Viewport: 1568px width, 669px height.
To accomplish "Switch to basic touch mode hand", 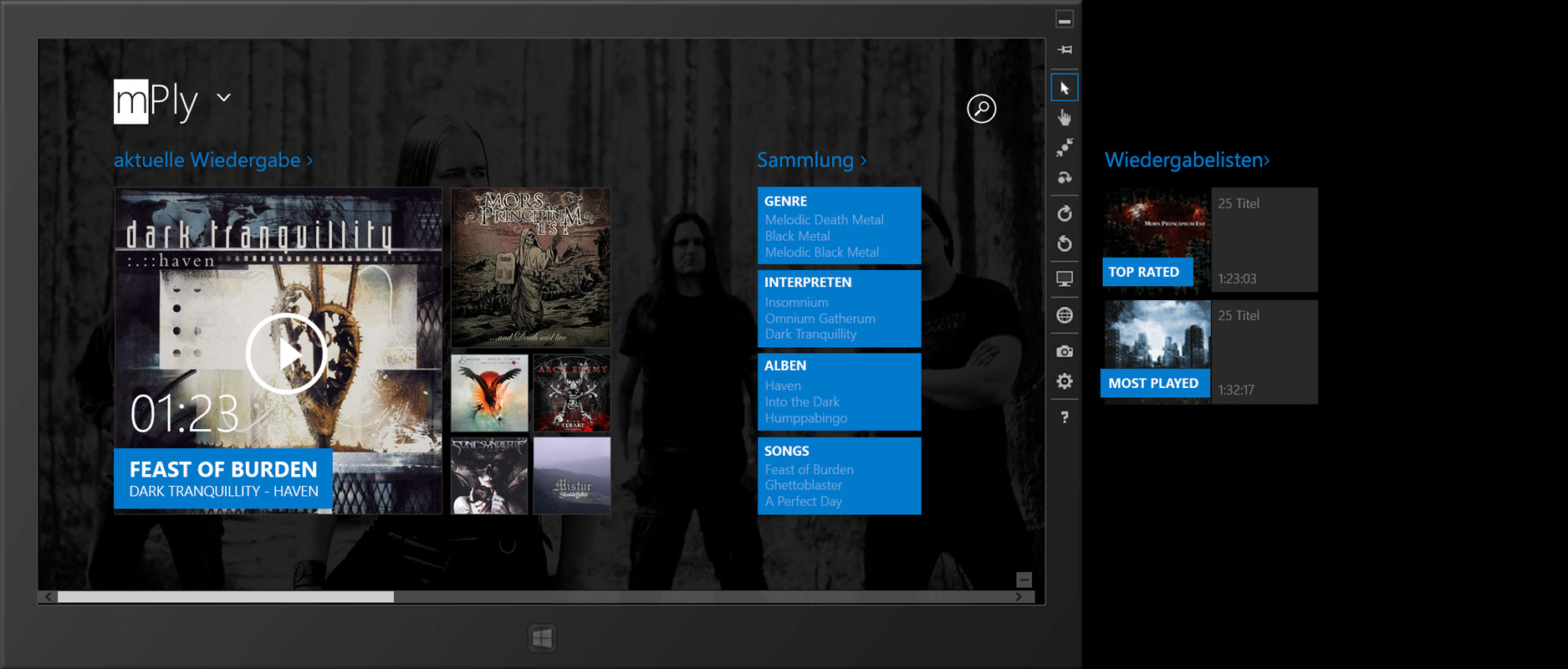I will [1065, 118].
